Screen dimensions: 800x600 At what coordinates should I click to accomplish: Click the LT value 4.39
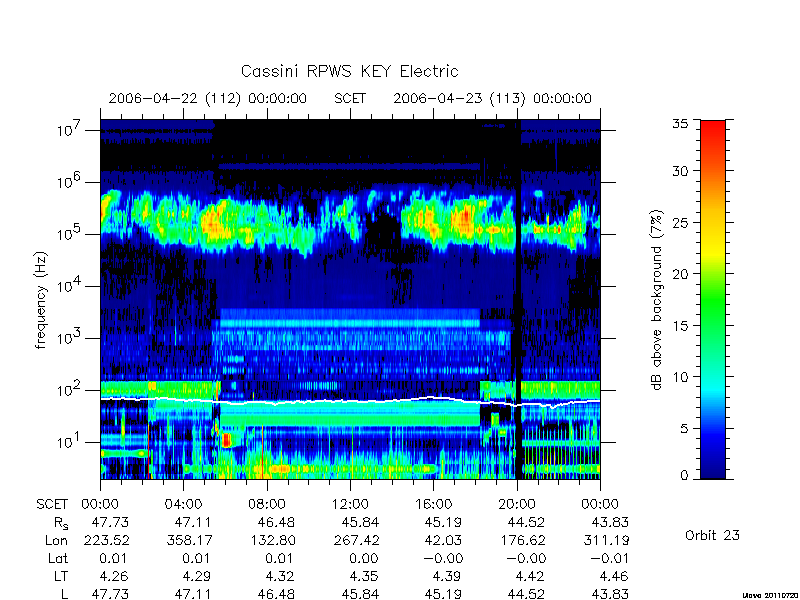447,577
